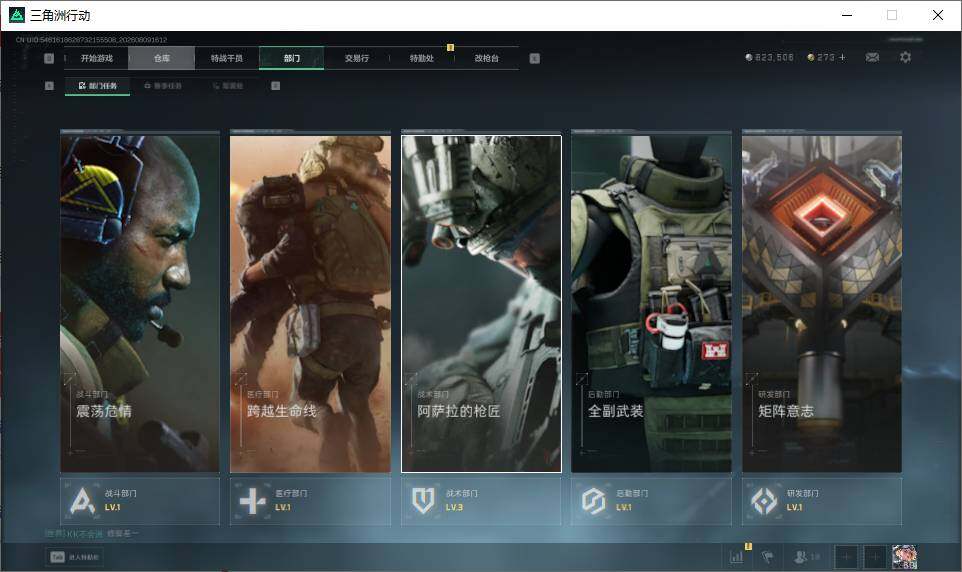Image resolution: width=962 pixels, height=572 pixels.
Task: Open the statistics bar chart icon
Action: [x=736, y=557]
